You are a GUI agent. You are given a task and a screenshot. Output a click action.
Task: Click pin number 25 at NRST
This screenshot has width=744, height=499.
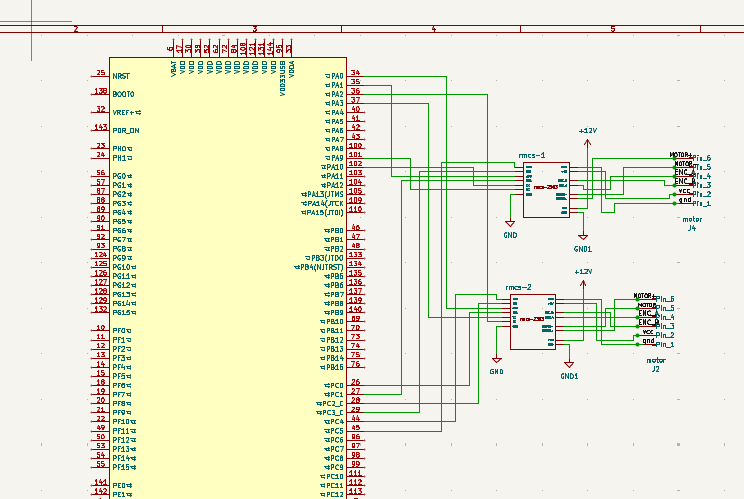[x=101, y=73]
